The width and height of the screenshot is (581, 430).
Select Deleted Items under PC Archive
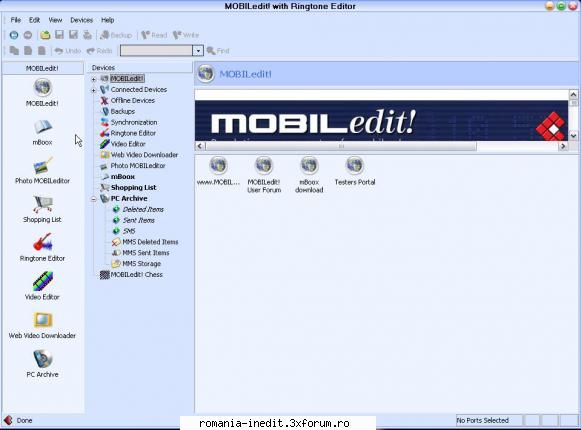[143, 209]
